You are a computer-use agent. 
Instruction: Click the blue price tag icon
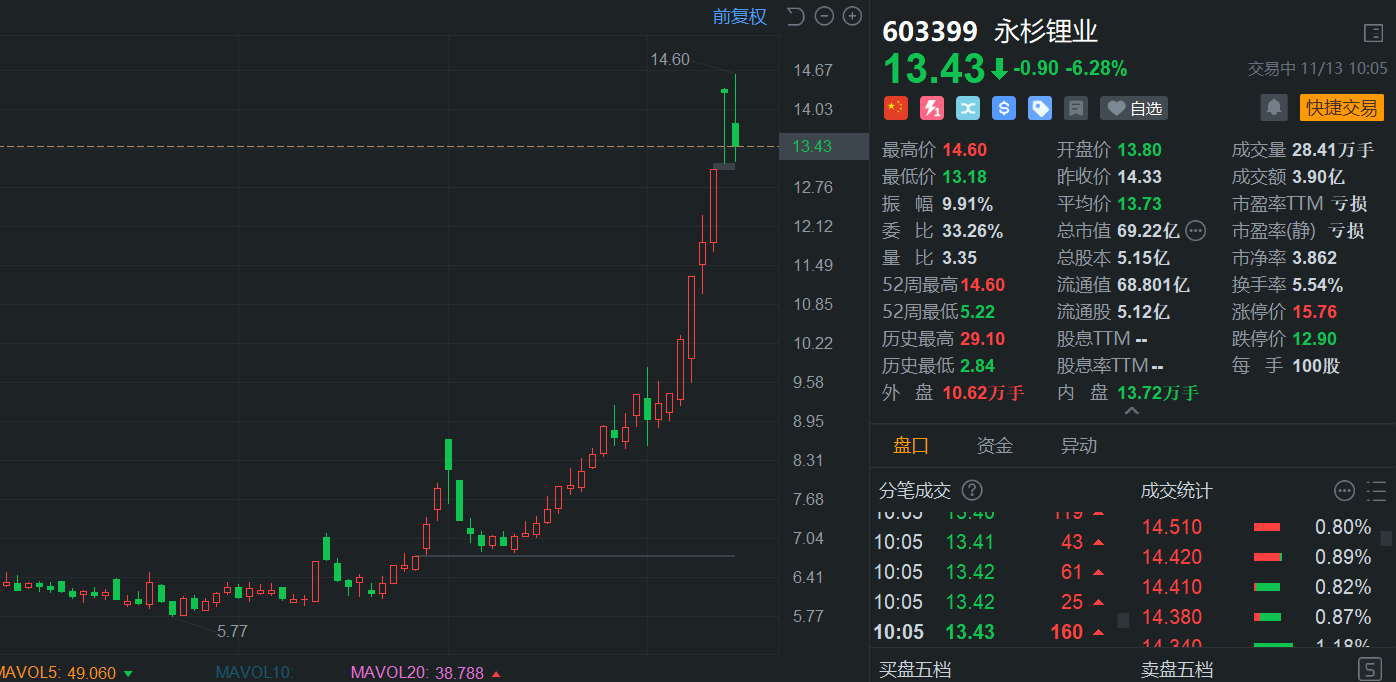(x=1040, y=107)
